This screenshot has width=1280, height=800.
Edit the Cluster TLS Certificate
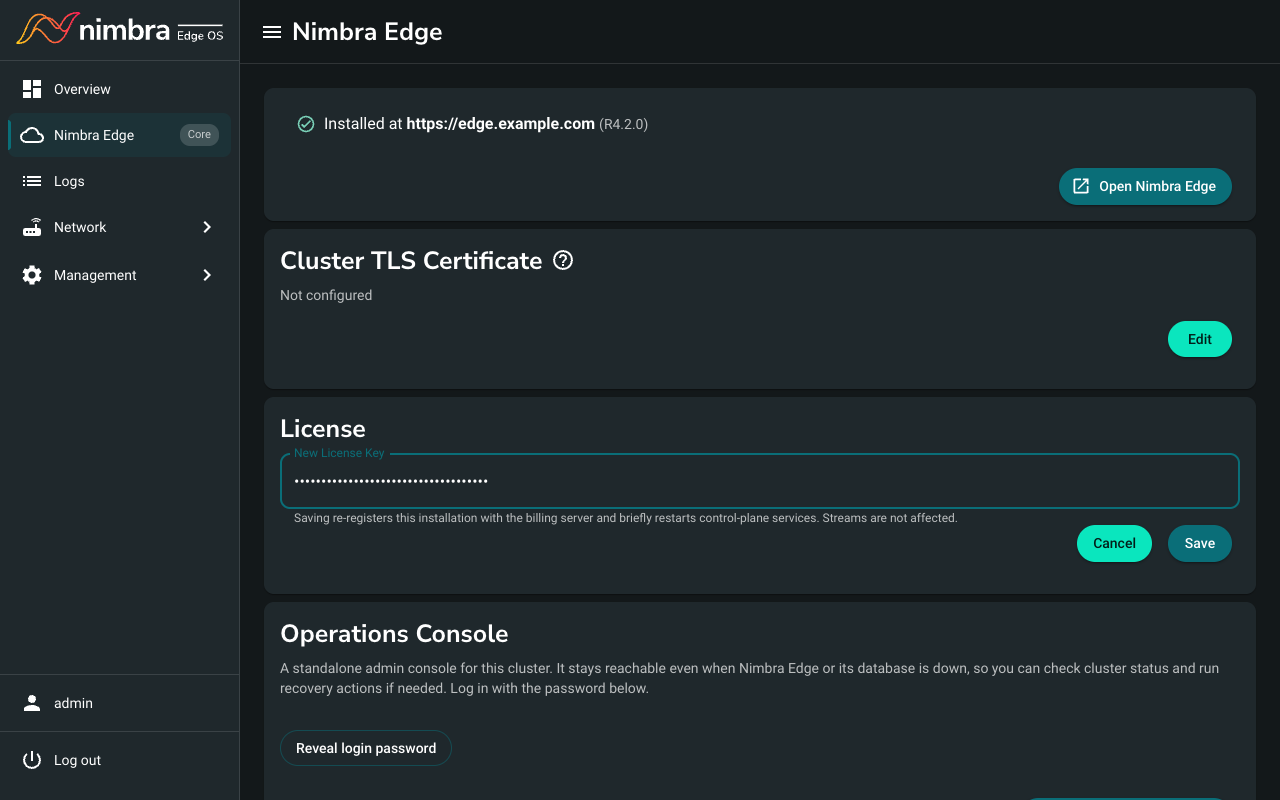click(1200, 339)
